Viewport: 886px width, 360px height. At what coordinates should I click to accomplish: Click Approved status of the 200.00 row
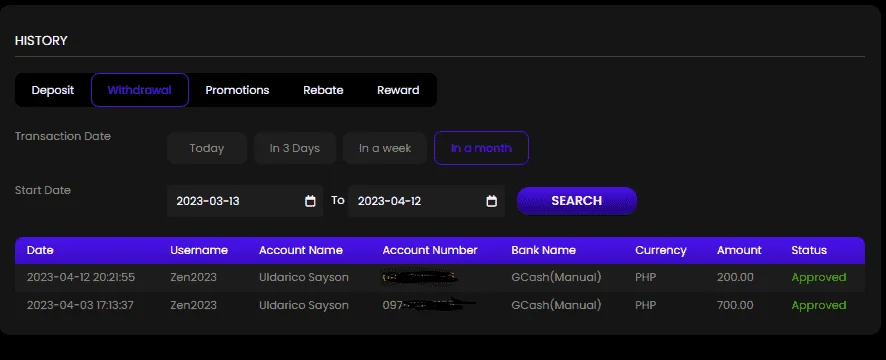click(819, 277)
